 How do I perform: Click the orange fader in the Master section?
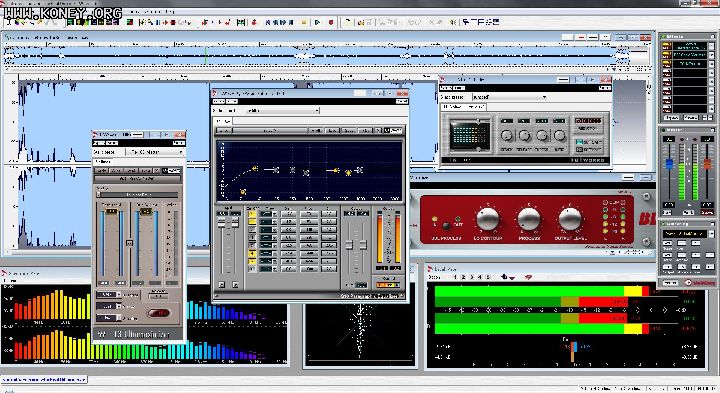click(707, 164)
